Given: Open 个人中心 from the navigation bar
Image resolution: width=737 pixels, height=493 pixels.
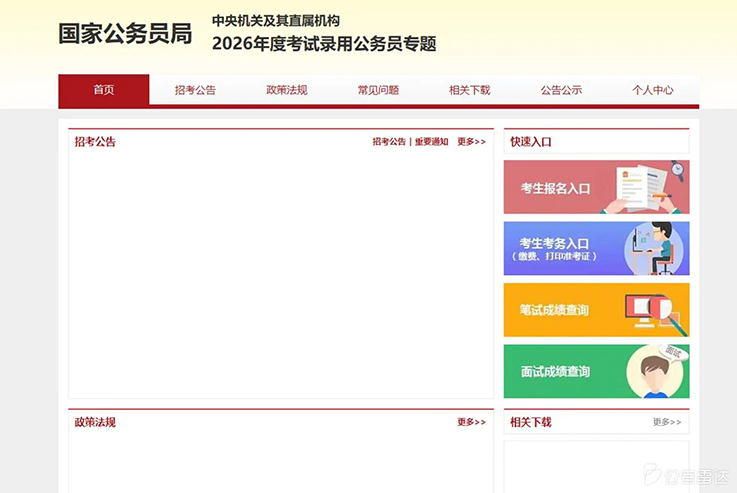Looking at the screenshot, I should click(x=652, y=90).
